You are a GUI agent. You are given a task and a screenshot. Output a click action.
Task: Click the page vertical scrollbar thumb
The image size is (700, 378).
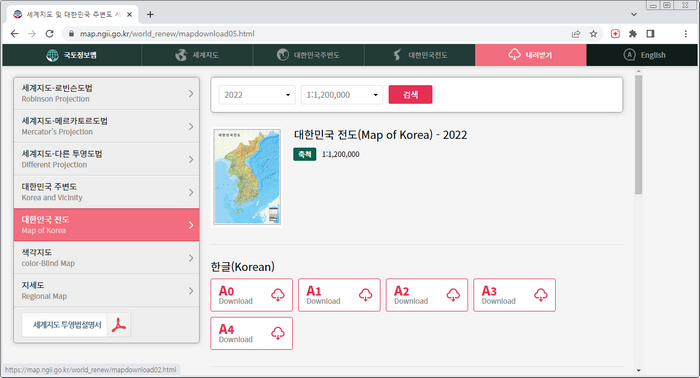tap(638, 135)
